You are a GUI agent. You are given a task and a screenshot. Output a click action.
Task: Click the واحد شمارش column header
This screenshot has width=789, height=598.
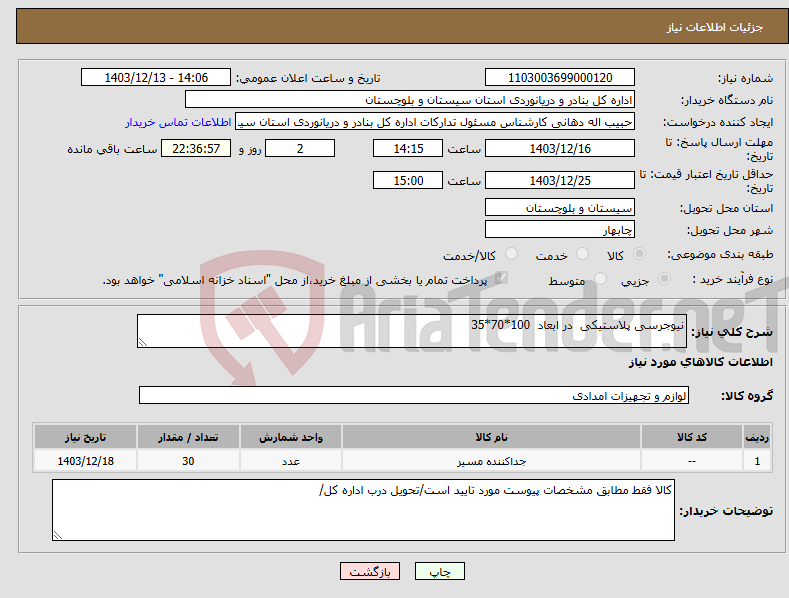(291, 437)
